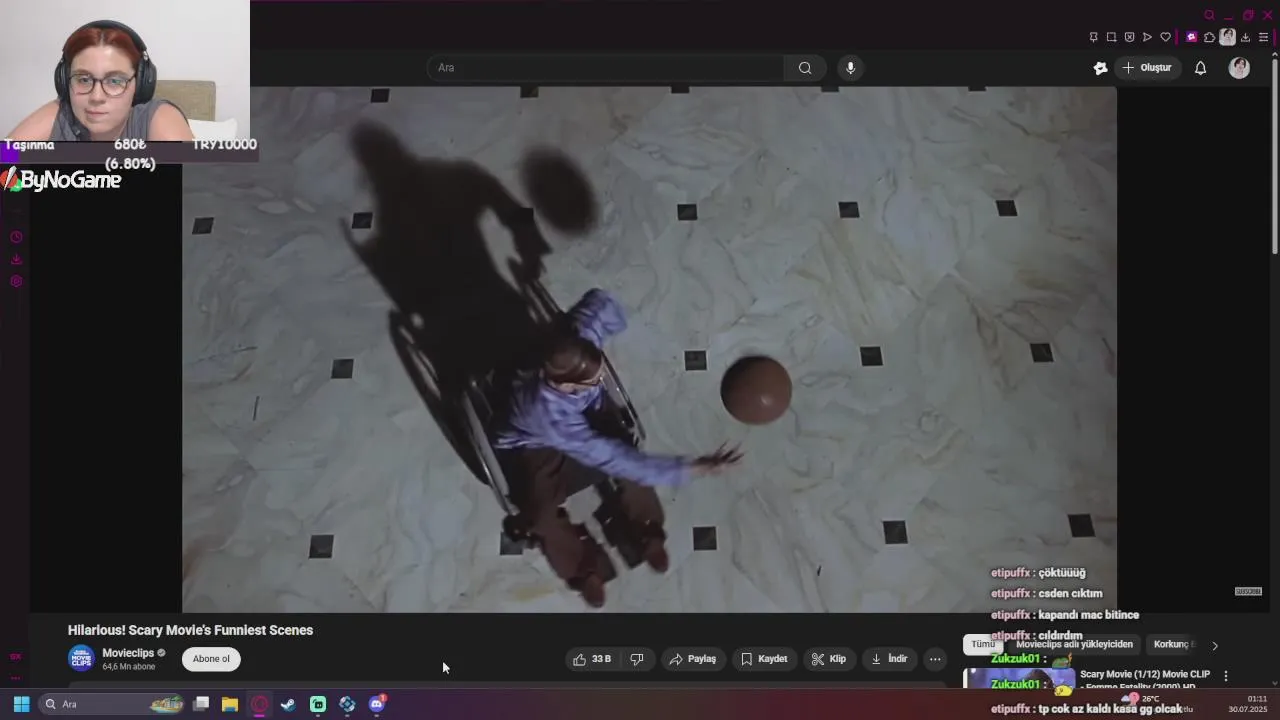This screenshot has height=720, width=1280.
Task: Open the Movieclips channel avatar
Action: [81, 658]
